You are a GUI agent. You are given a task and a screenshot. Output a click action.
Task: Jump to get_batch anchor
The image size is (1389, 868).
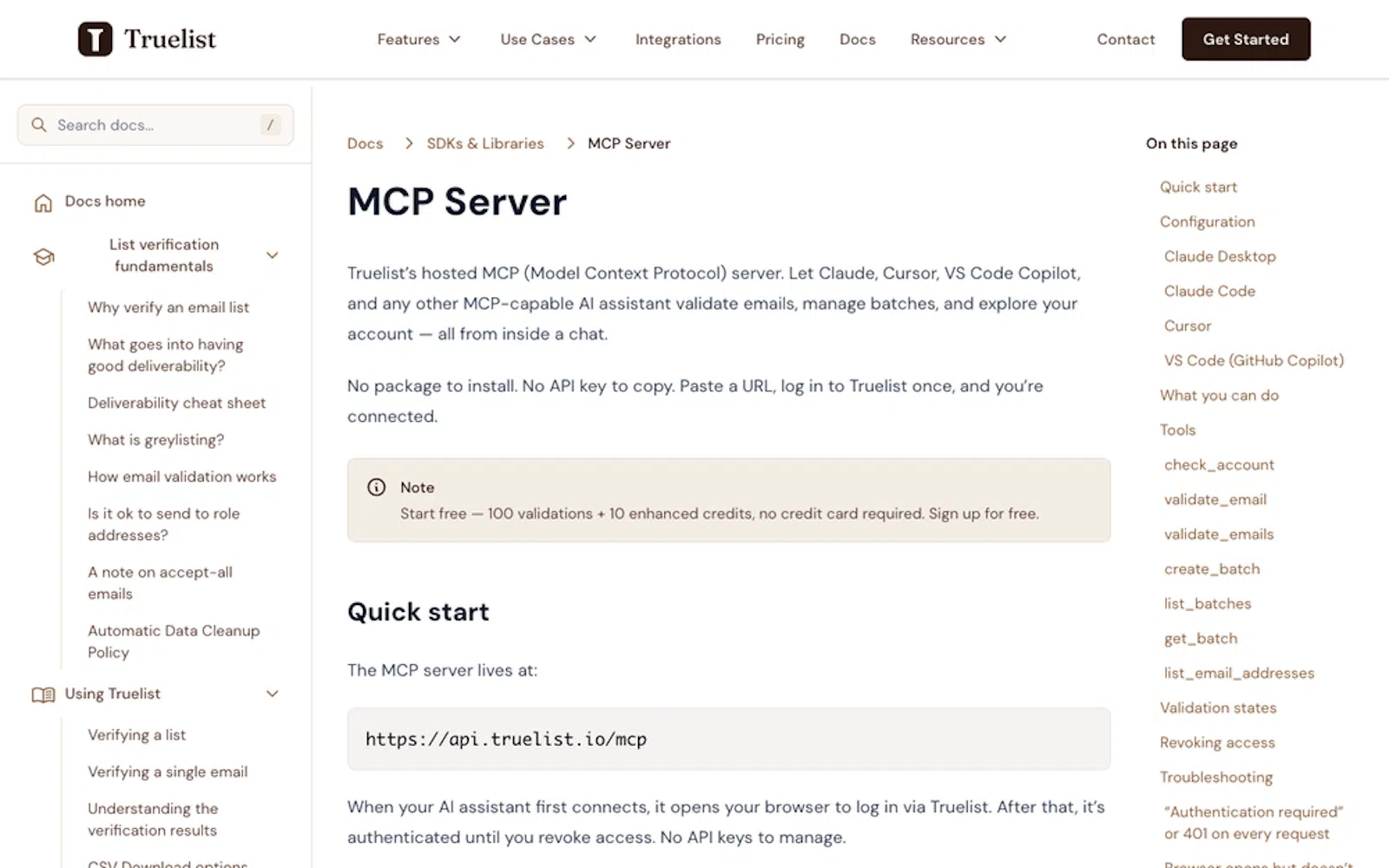[1201, 638]
